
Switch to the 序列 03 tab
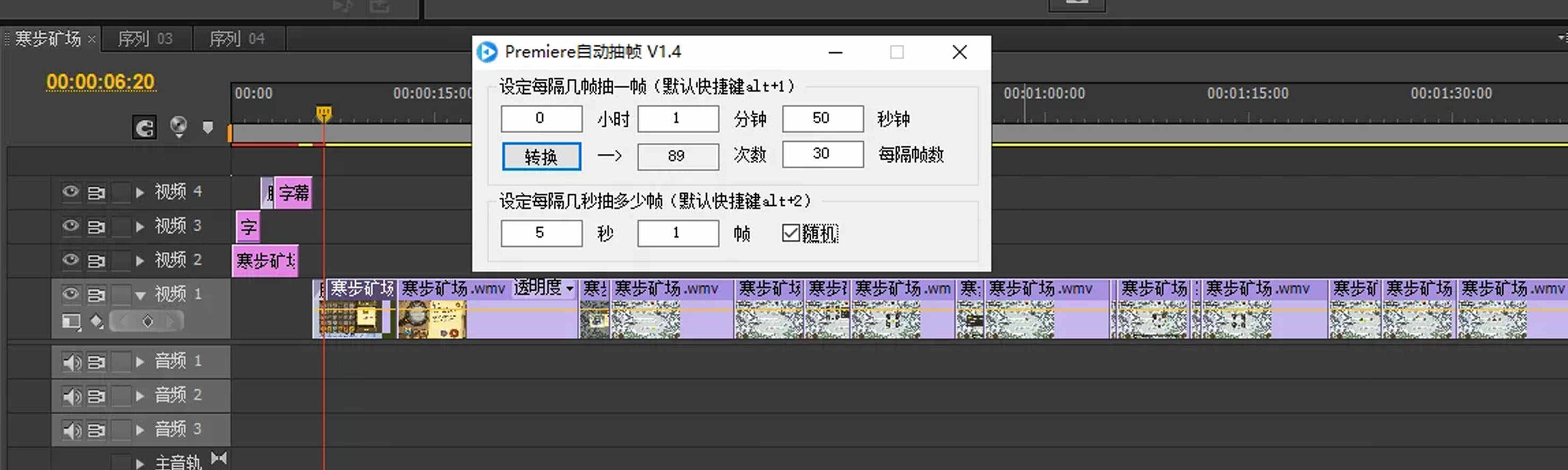[145, 39]
